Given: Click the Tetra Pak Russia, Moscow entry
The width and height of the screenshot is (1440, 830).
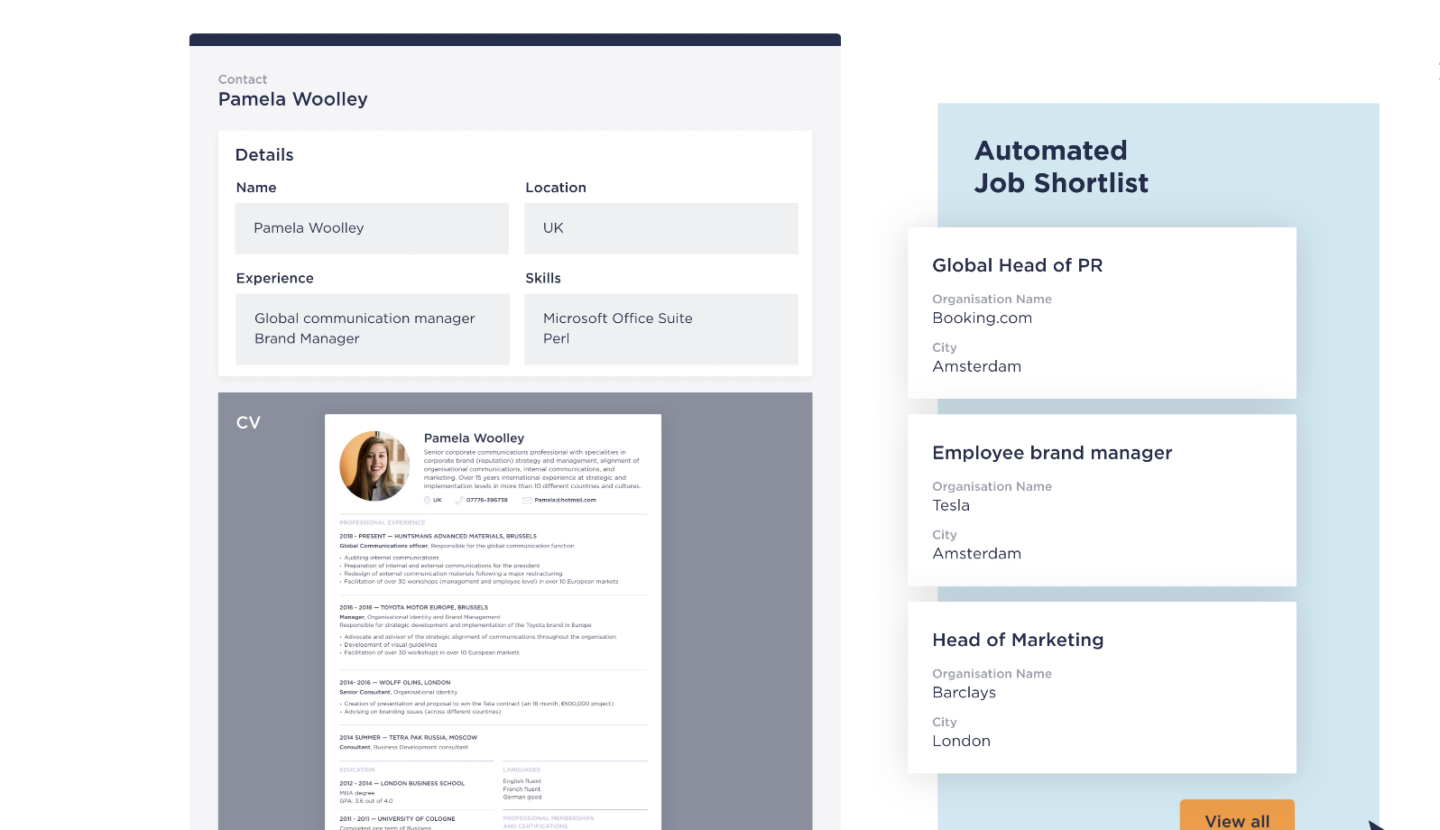Looking at the screenshot, I should (409, 737).
